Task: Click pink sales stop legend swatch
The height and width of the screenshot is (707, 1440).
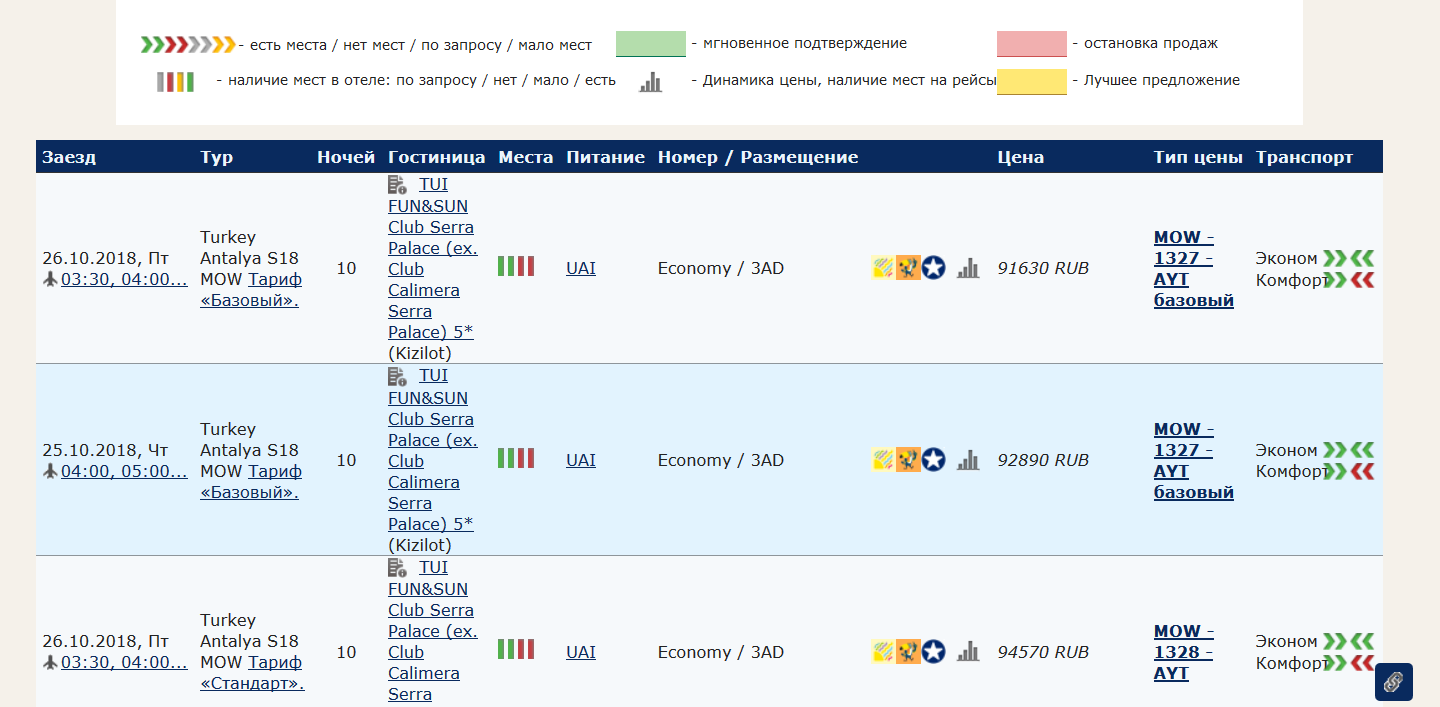Action: pyautogui.click(x=1032, y=44)
